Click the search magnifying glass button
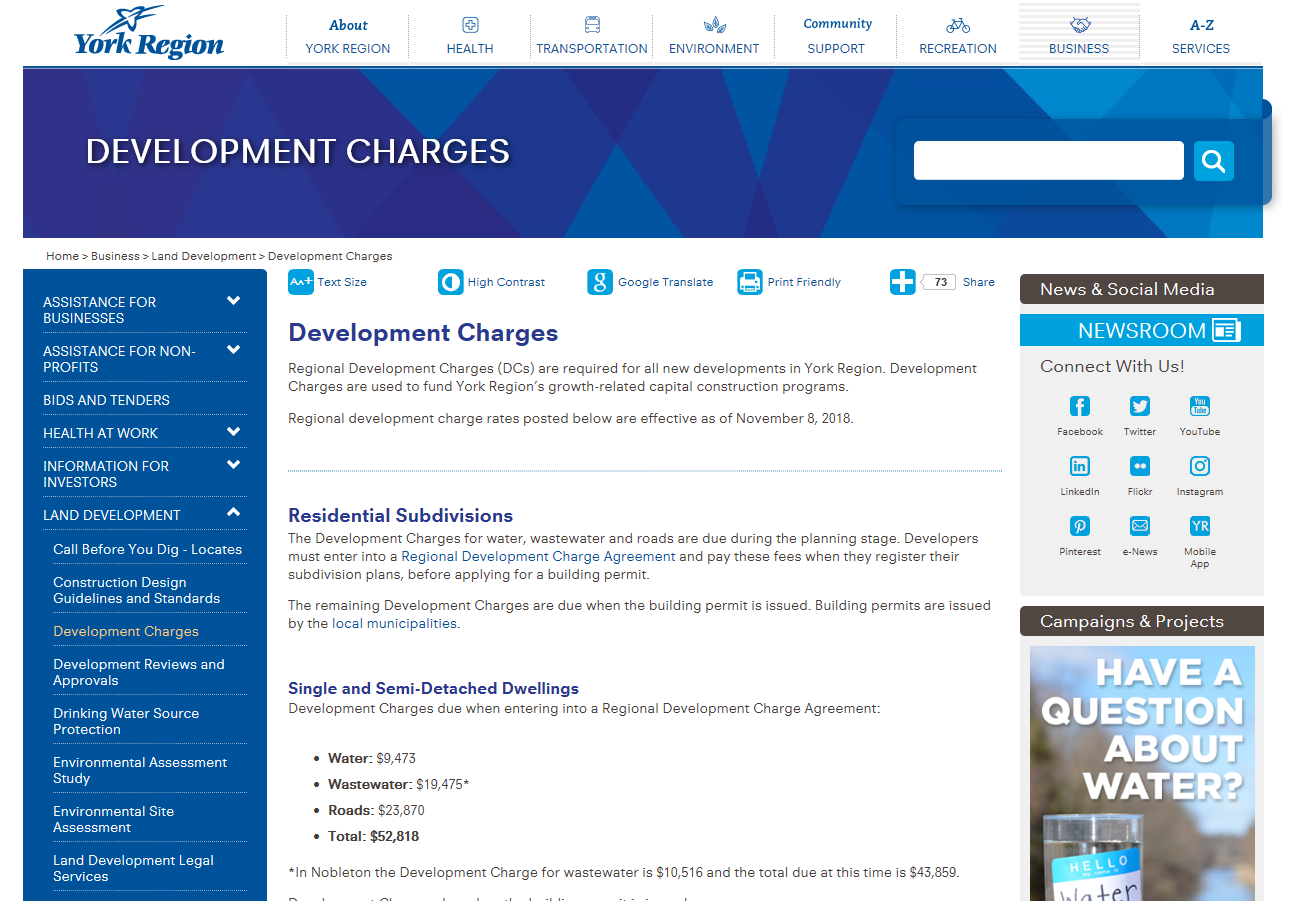 coord(1213,161)
